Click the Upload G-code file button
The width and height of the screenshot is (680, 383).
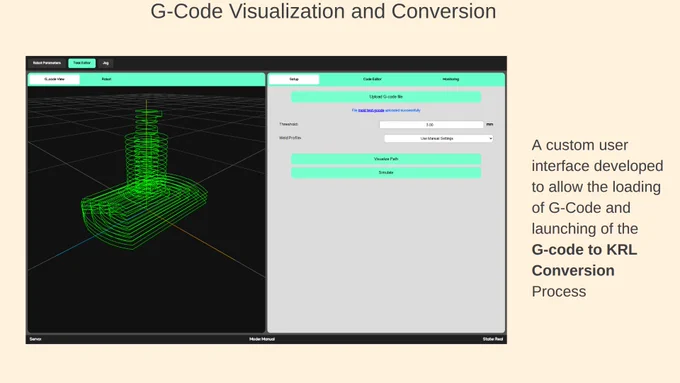pyautogui.click(x=386, y=97)
